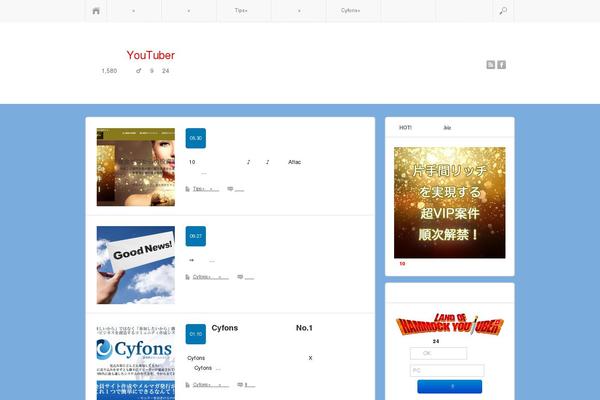Open Cyfons category link under 09.27 post
Screen dimensions: 600x400
point(210,277)
